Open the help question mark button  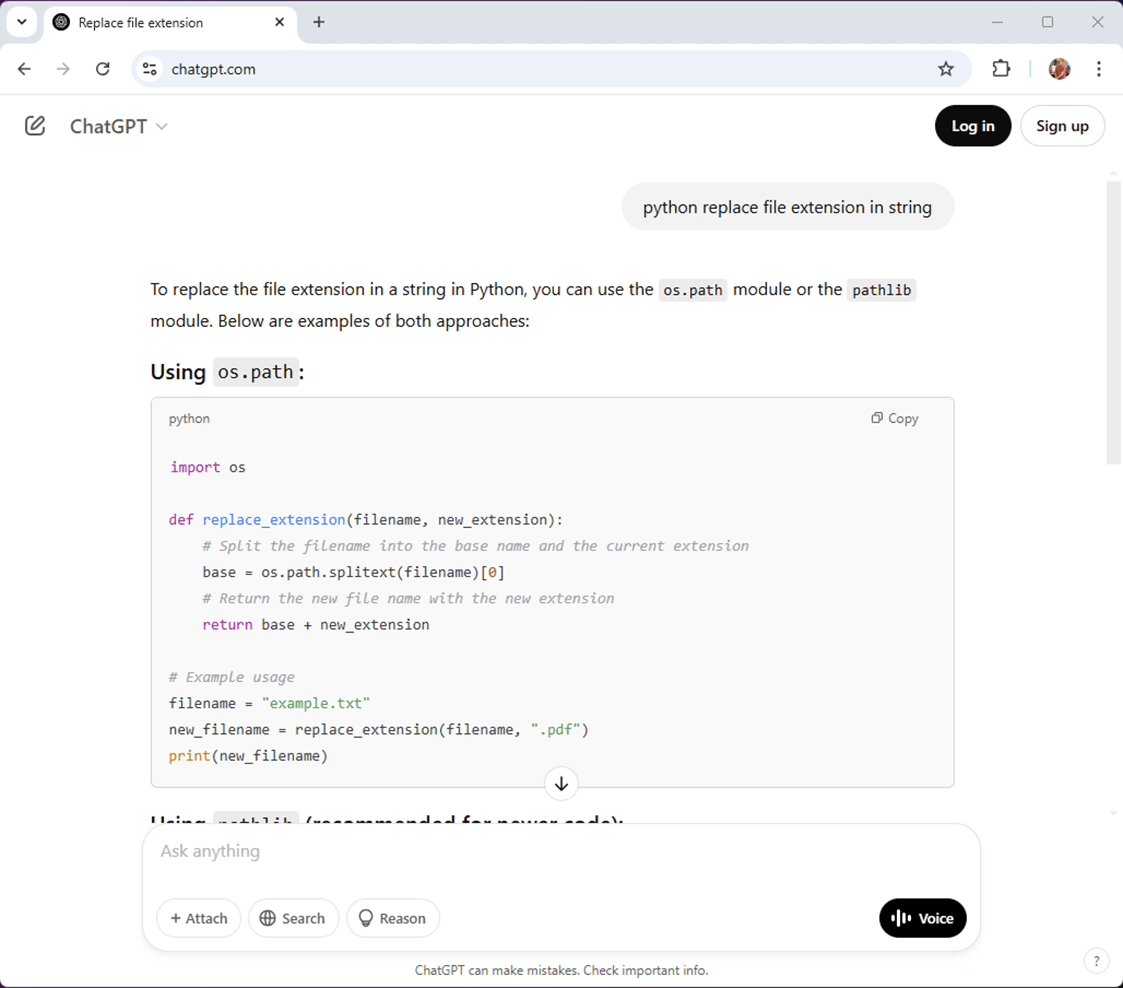pyautogui.click(x=1096, y=961)
